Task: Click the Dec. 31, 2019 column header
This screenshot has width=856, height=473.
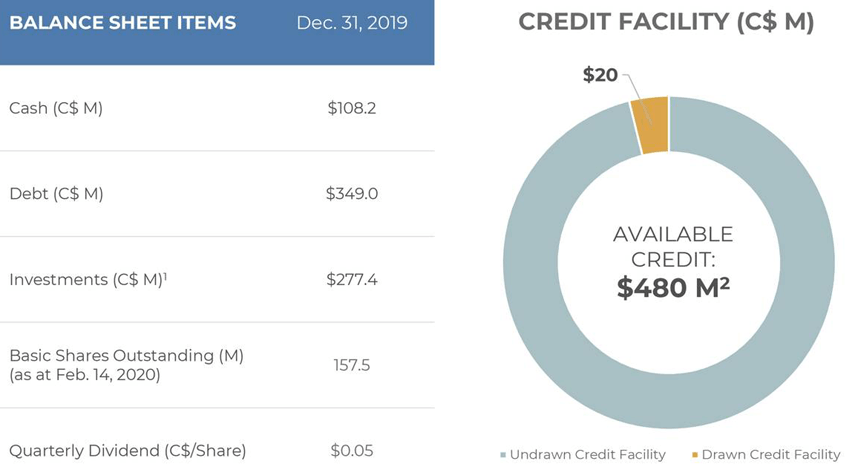Action: coord(352,23)
